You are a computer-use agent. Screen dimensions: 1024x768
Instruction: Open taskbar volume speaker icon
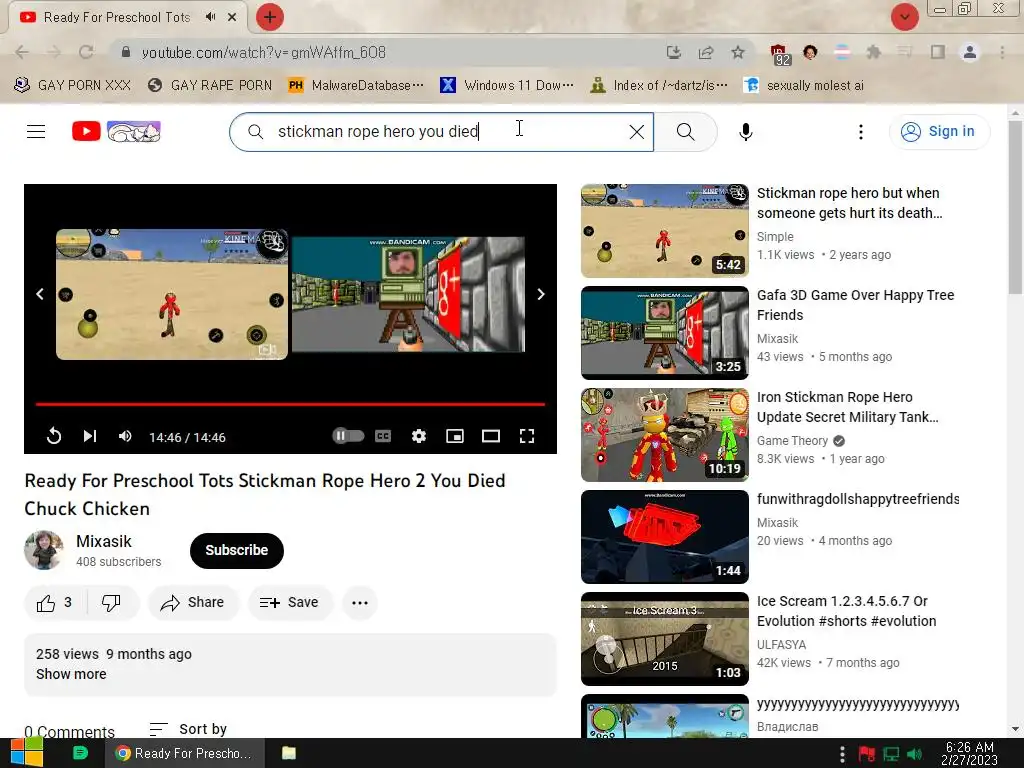(x=915, y=754)
